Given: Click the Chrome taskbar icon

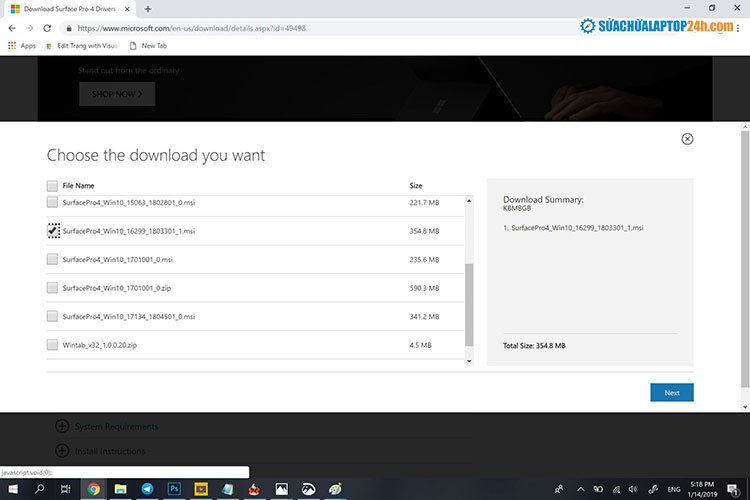Looking at the screenshot, I should [x=94, y=489].
